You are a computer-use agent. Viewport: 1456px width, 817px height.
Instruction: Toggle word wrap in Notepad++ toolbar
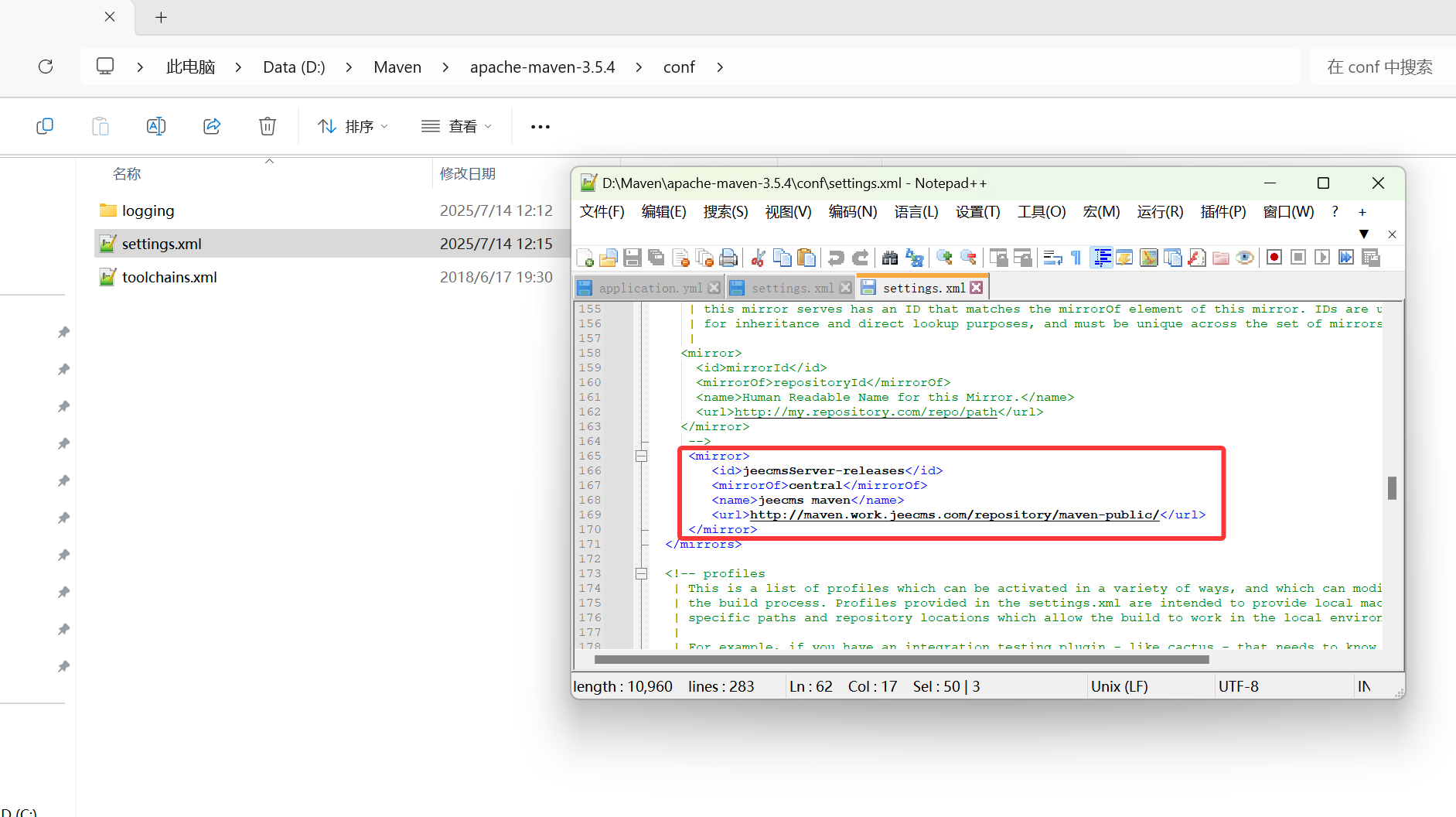pyautogui.click(x=1052, y=258)
